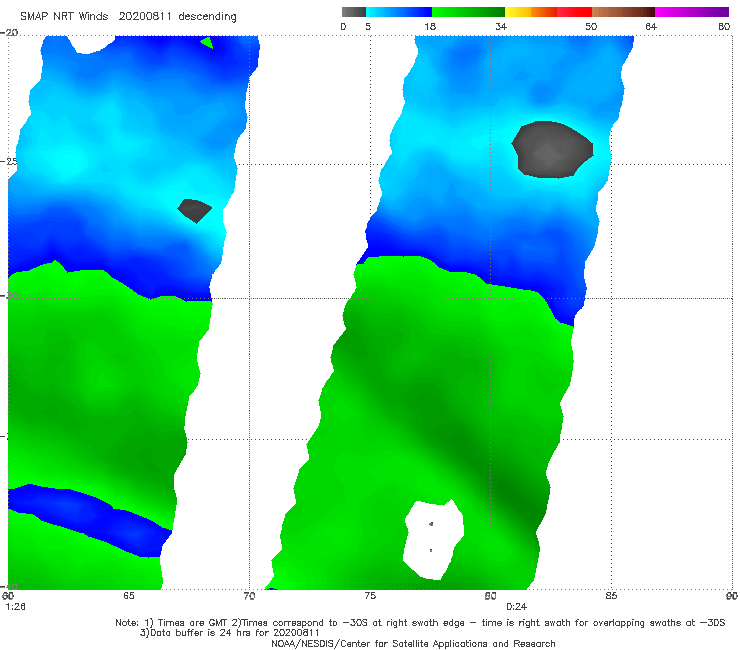The height and width of the screenshot is (650, 740).
Task: Click note '3)Data buffer is 24 hrs'
Action: pyautogui.click(x=229, y=633)
